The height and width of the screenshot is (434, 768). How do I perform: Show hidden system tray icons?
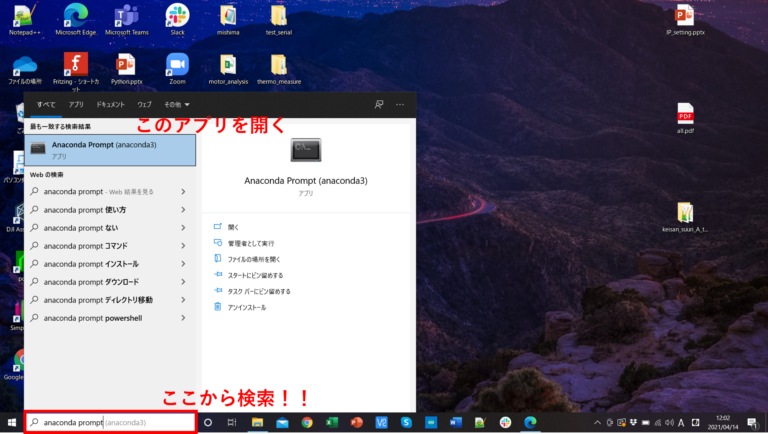pos(597,423)
